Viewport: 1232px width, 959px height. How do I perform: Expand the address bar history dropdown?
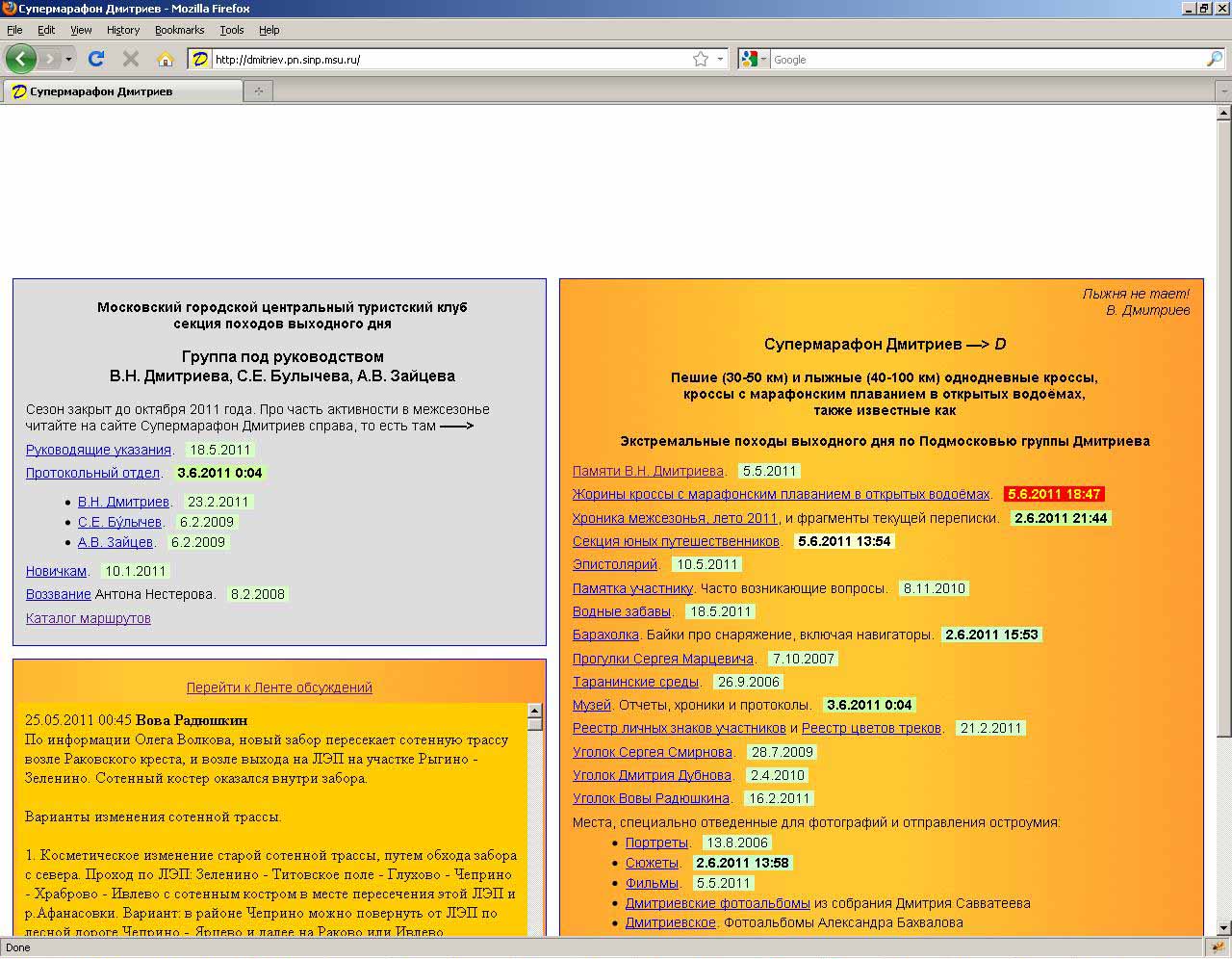coord(720,59)
